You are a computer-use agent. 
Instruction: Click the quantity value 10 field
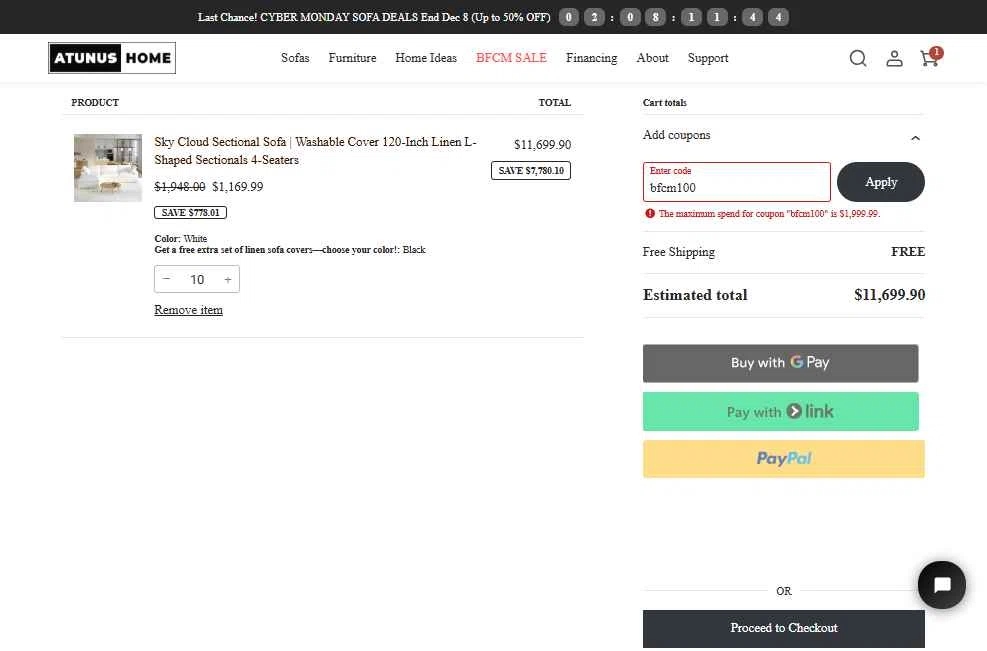[x=197, y=279]
